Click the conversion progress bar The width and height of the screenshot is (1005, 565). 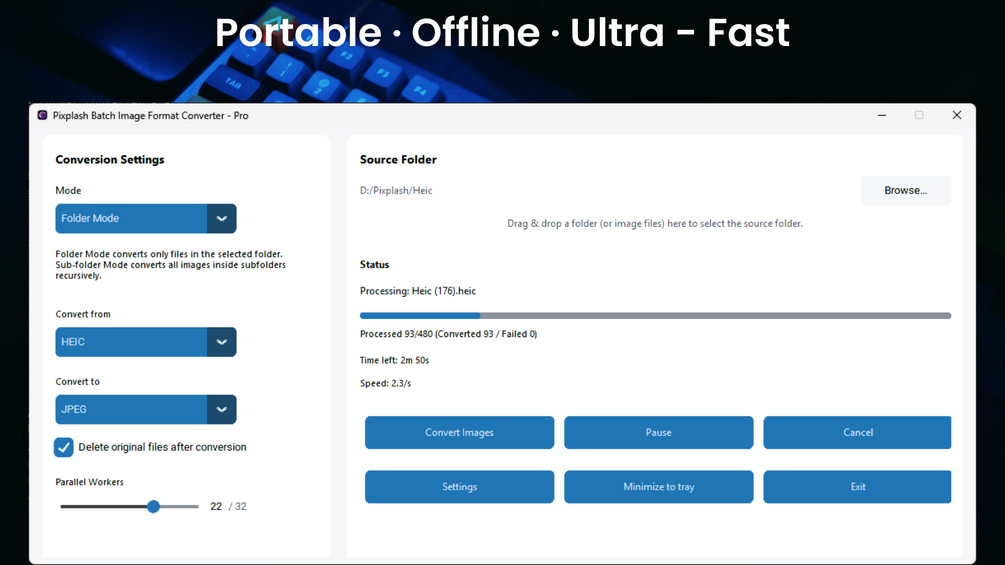pos(655,316)
